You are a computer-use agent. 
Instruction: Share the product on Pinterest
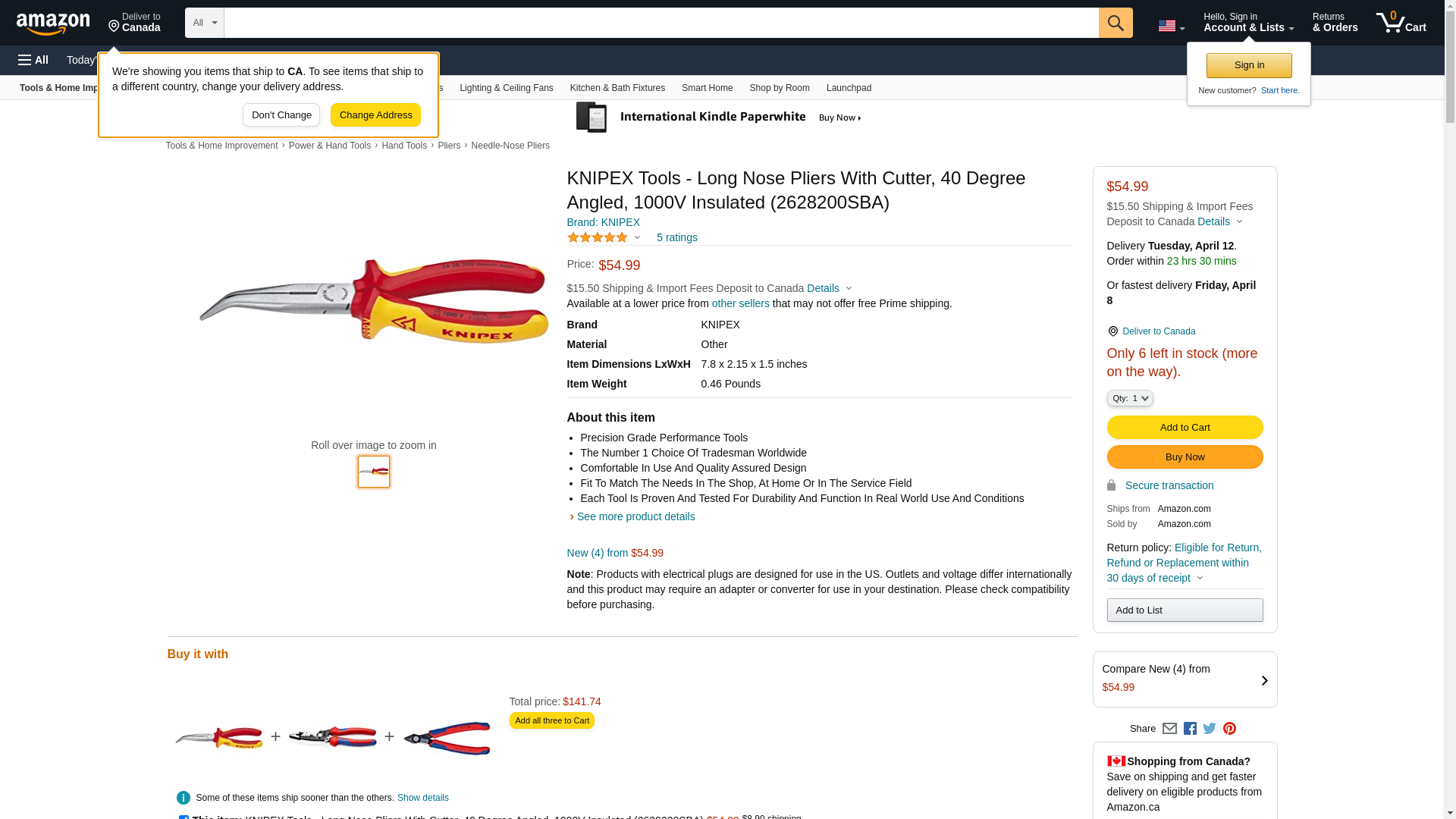pyautogui.click(x=1229, y=729)
